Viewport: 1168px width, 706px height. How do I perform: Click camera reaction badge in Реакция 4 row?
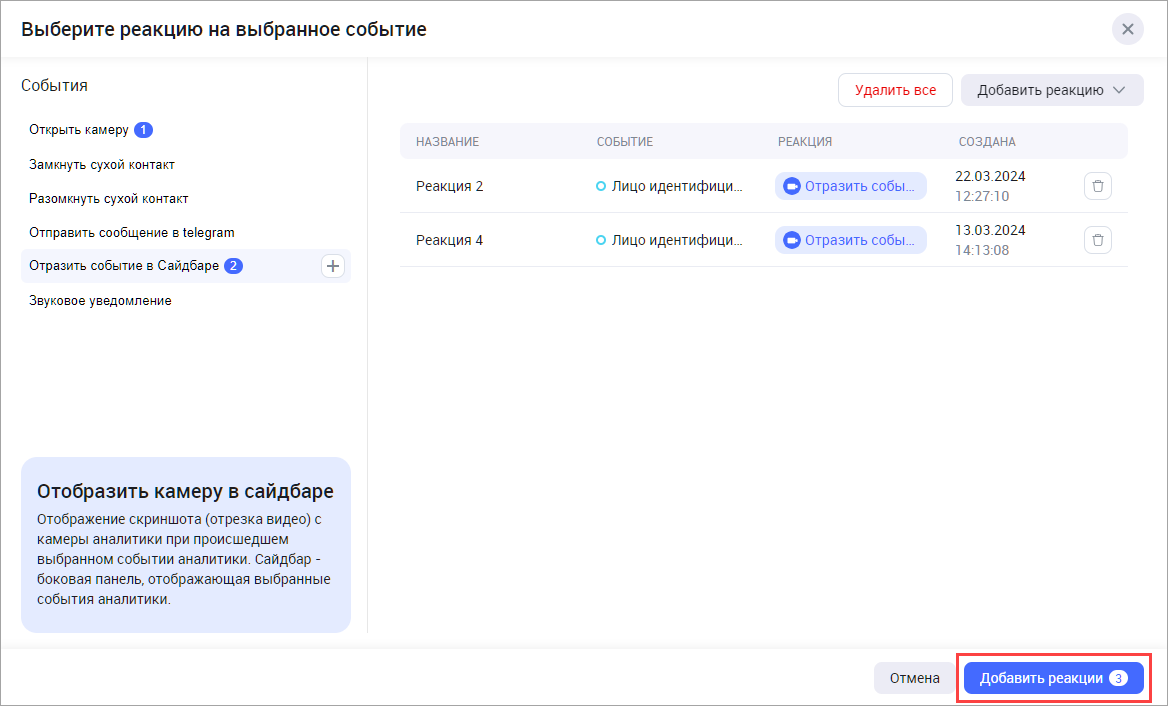click(850, 240)
